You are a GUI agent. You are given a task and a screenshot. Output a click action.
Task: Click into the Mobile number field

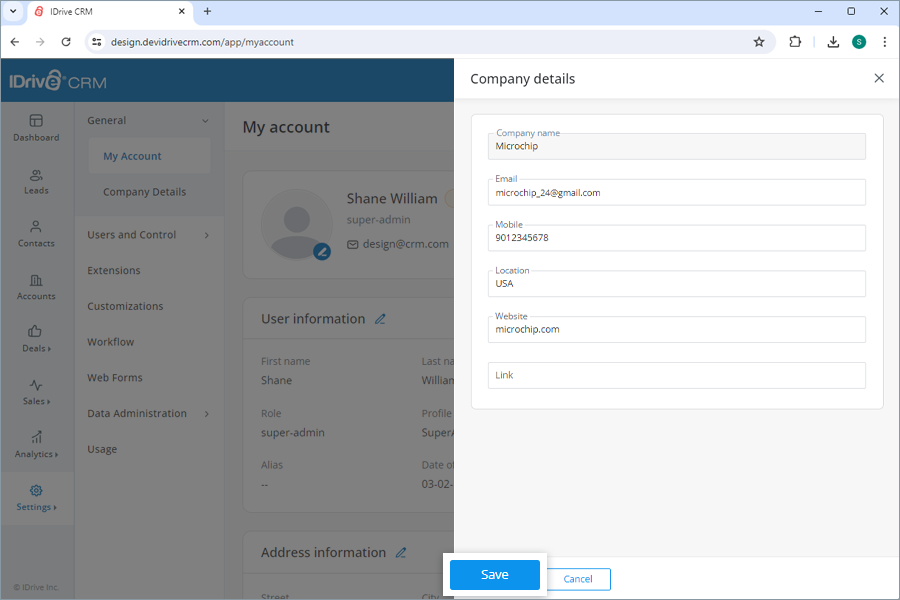click(x=677, y=238)
